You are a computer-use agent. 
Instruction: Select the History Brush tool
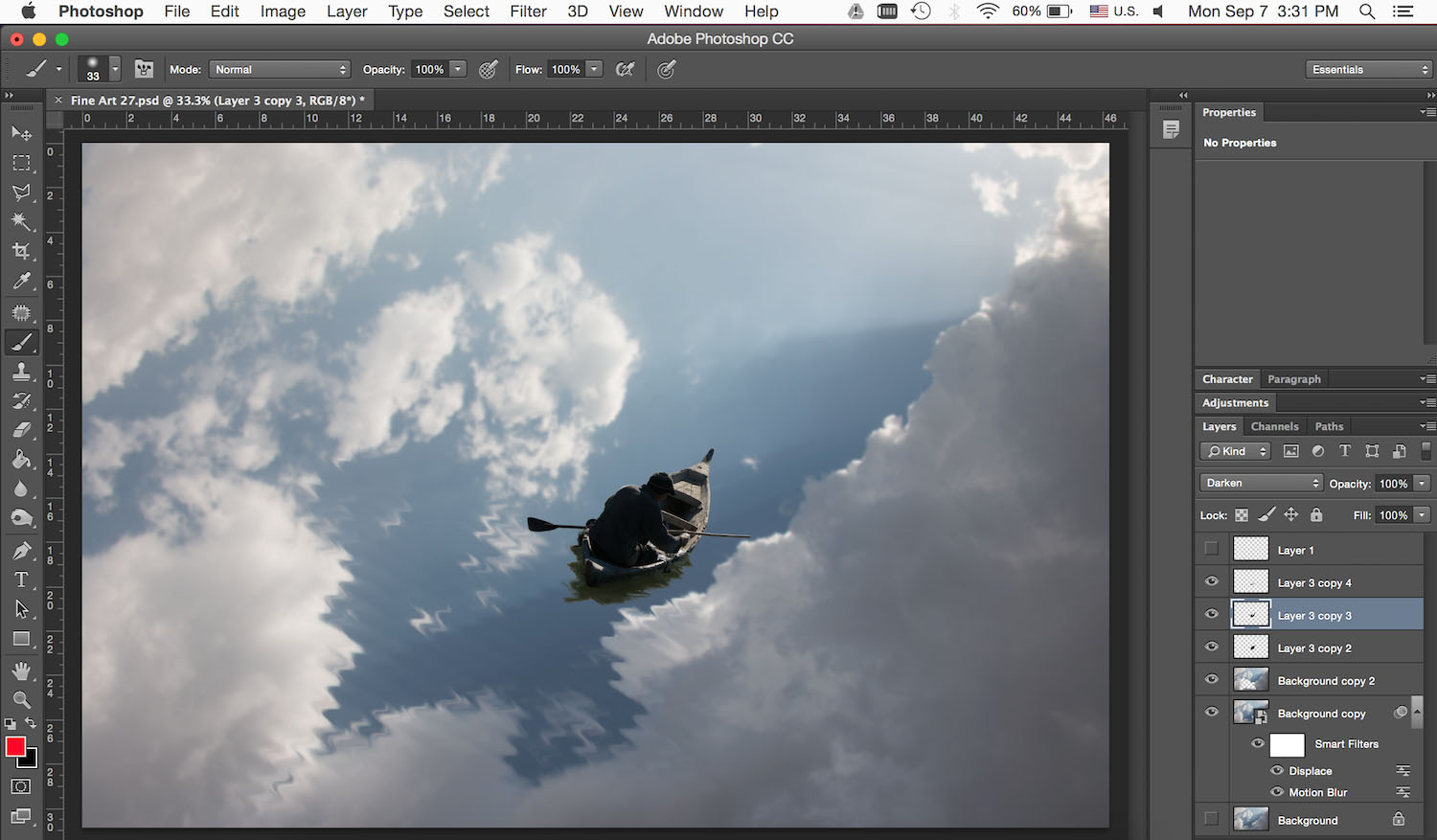coord(21,401)
